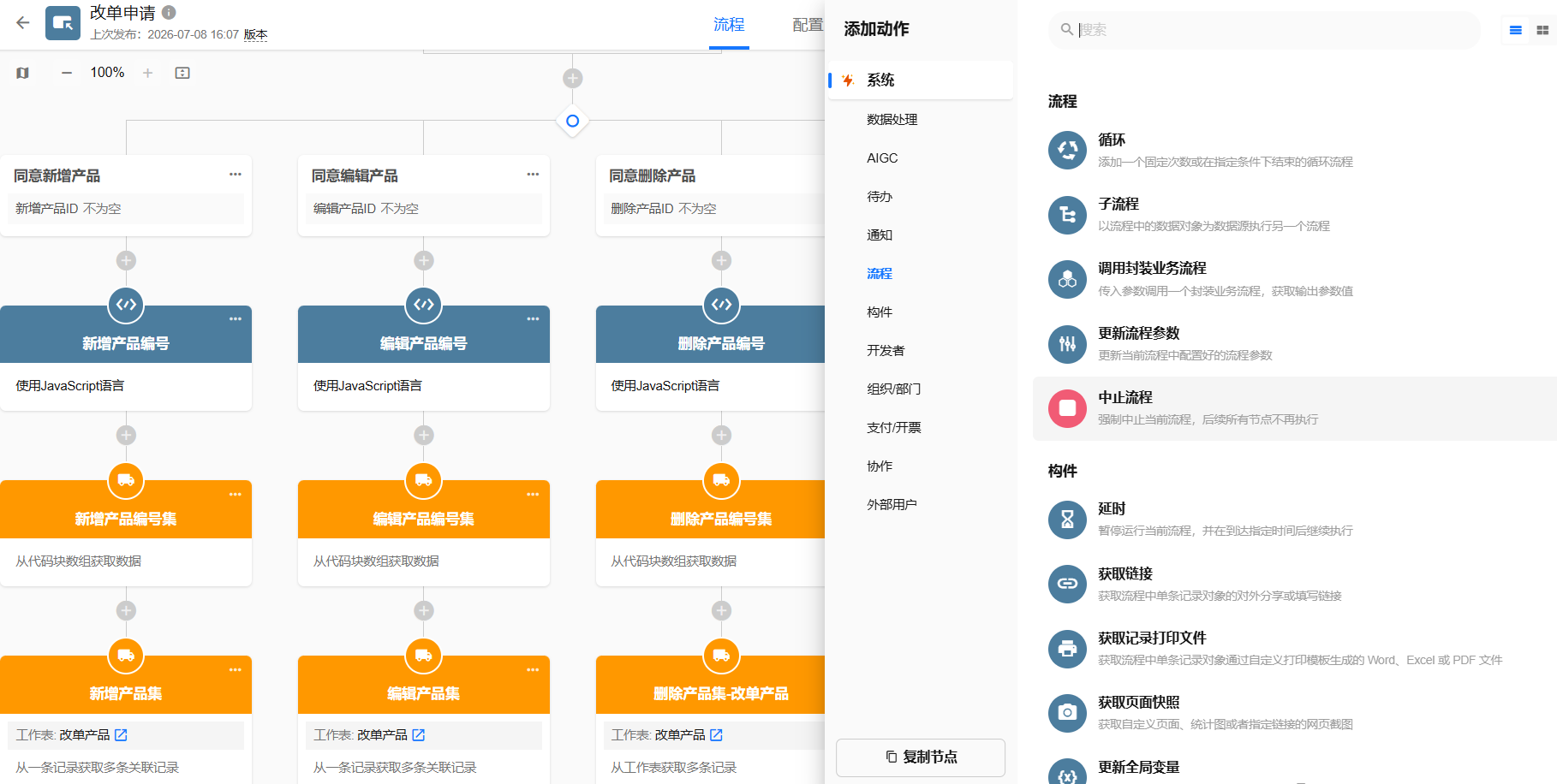Open more options on 同意新增产品
This screenshot has height=784, width=1557.
(236, 175)
